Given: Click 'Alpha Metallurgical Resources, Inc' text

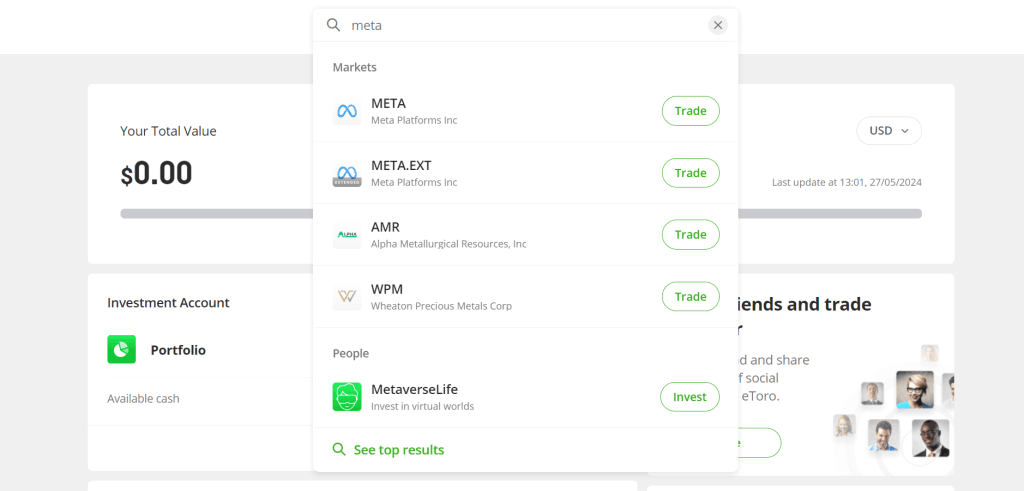Looking at the screenshot, I should pos(449,244).
